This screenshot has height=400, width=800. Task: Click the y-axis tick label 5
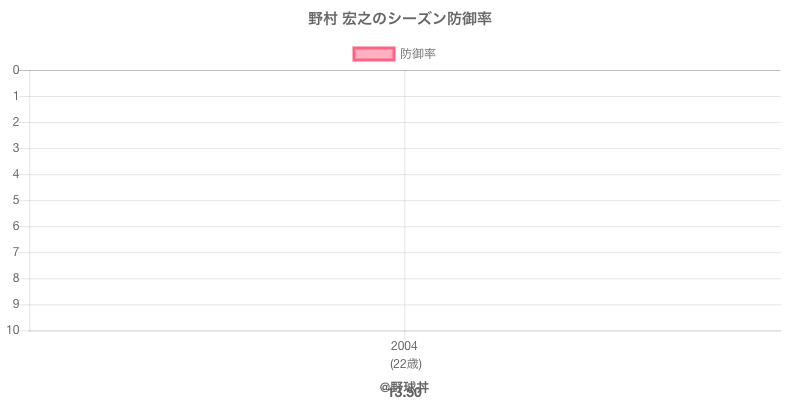(16, 200)
